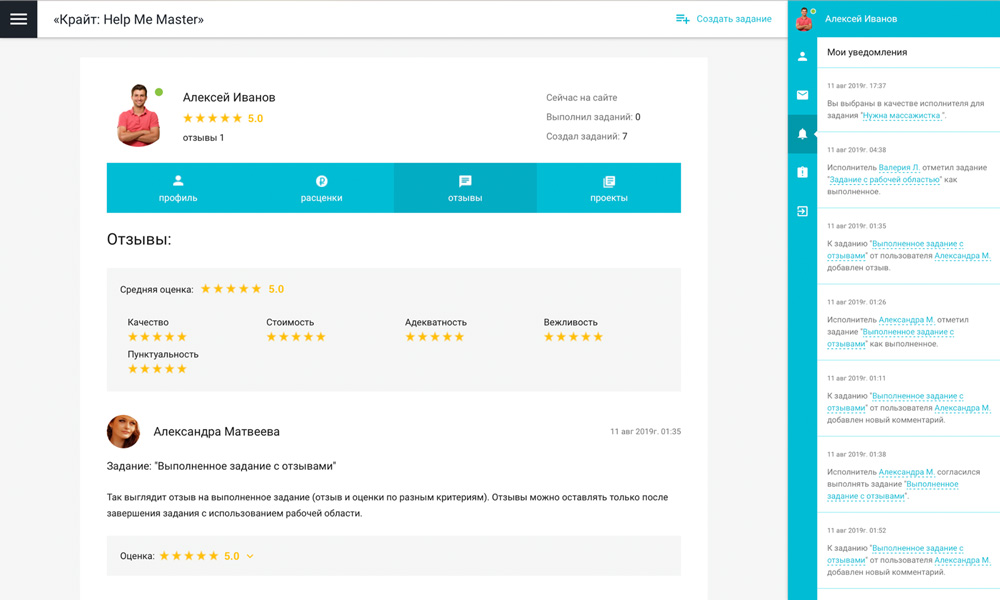The height and width of the screenshot is (600, 1000).
Task: Click Алексей Иванов's large profile photo
Action: pos(139,116)
